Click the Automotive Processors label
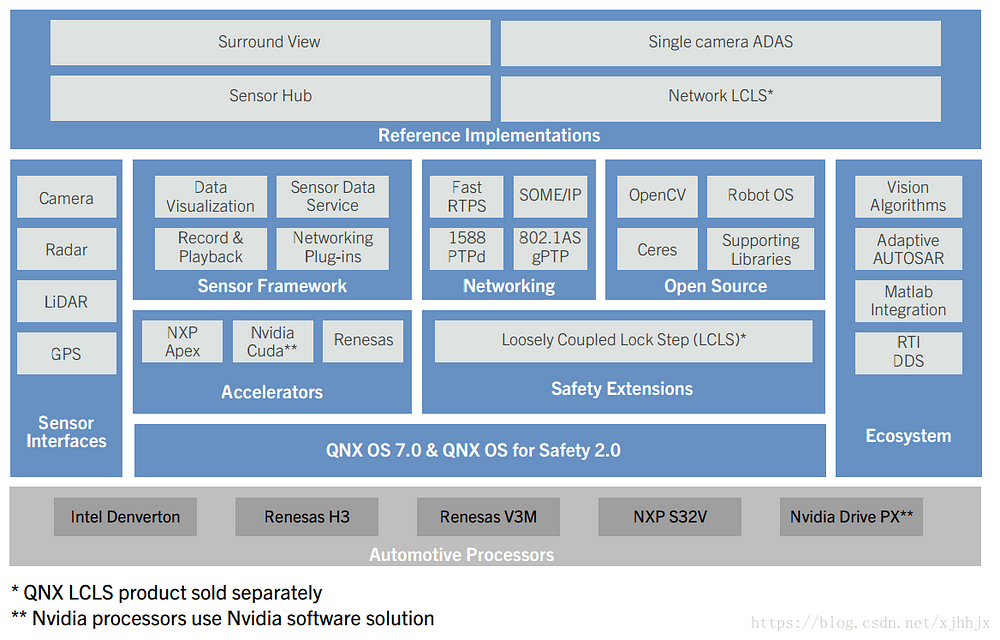The height and width of the screenshot is (640, 1000). coord(462,555)
